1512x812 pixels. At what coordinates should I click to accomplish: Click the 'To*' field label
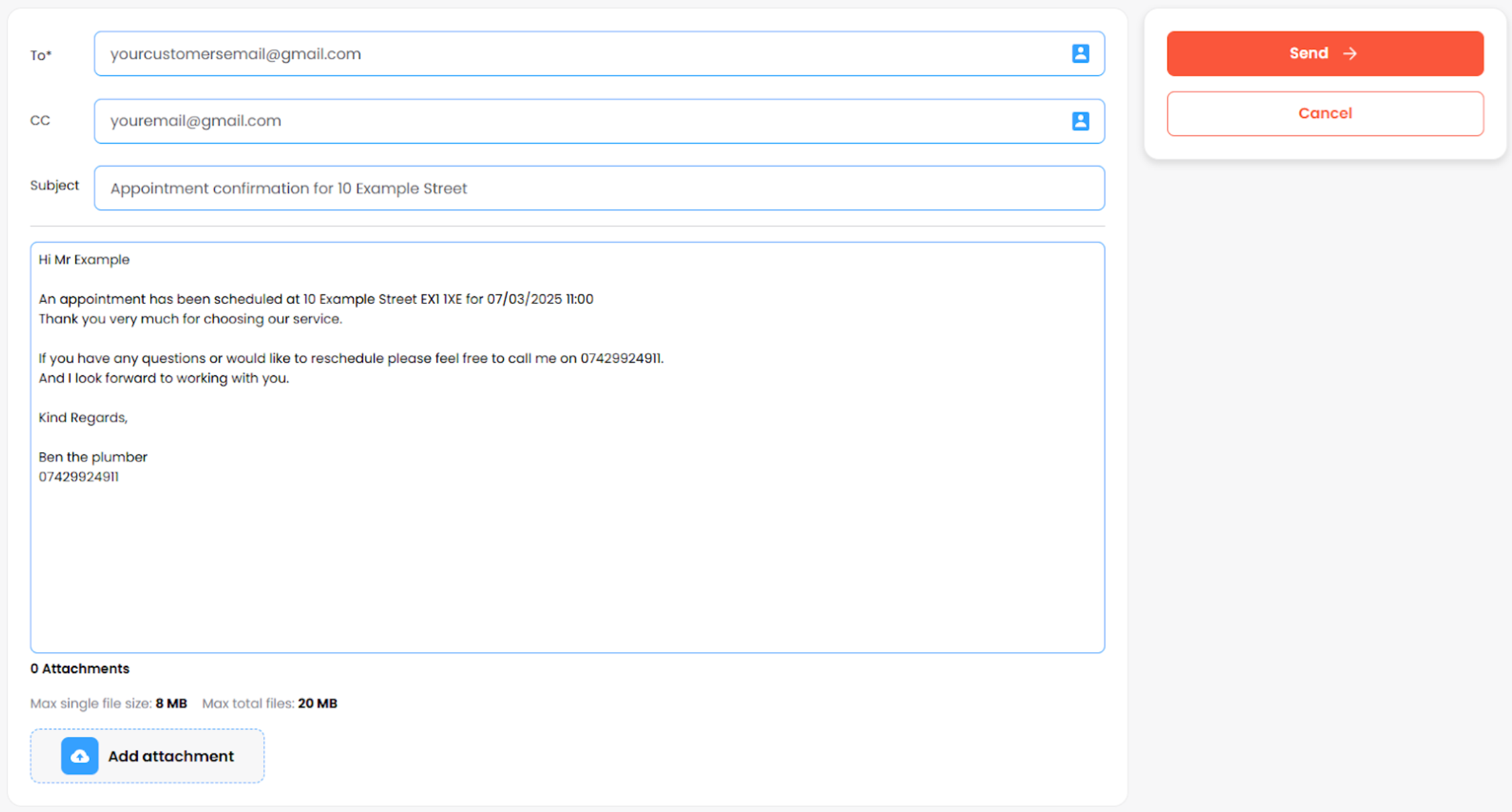pos(40,55)
